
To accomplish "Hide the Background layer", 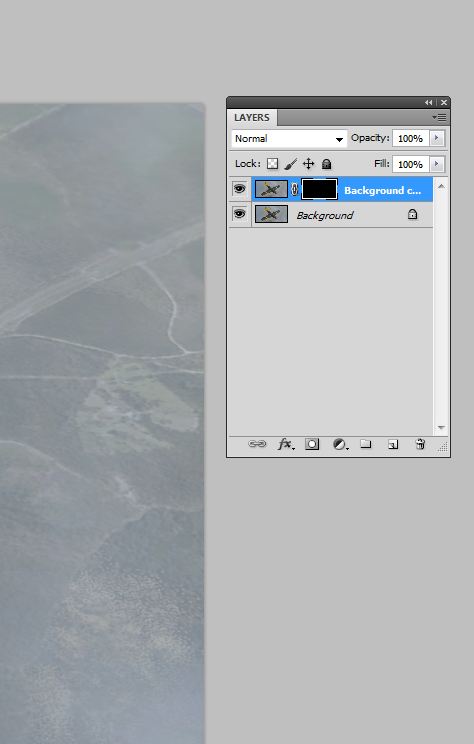I will coord(240,214).
